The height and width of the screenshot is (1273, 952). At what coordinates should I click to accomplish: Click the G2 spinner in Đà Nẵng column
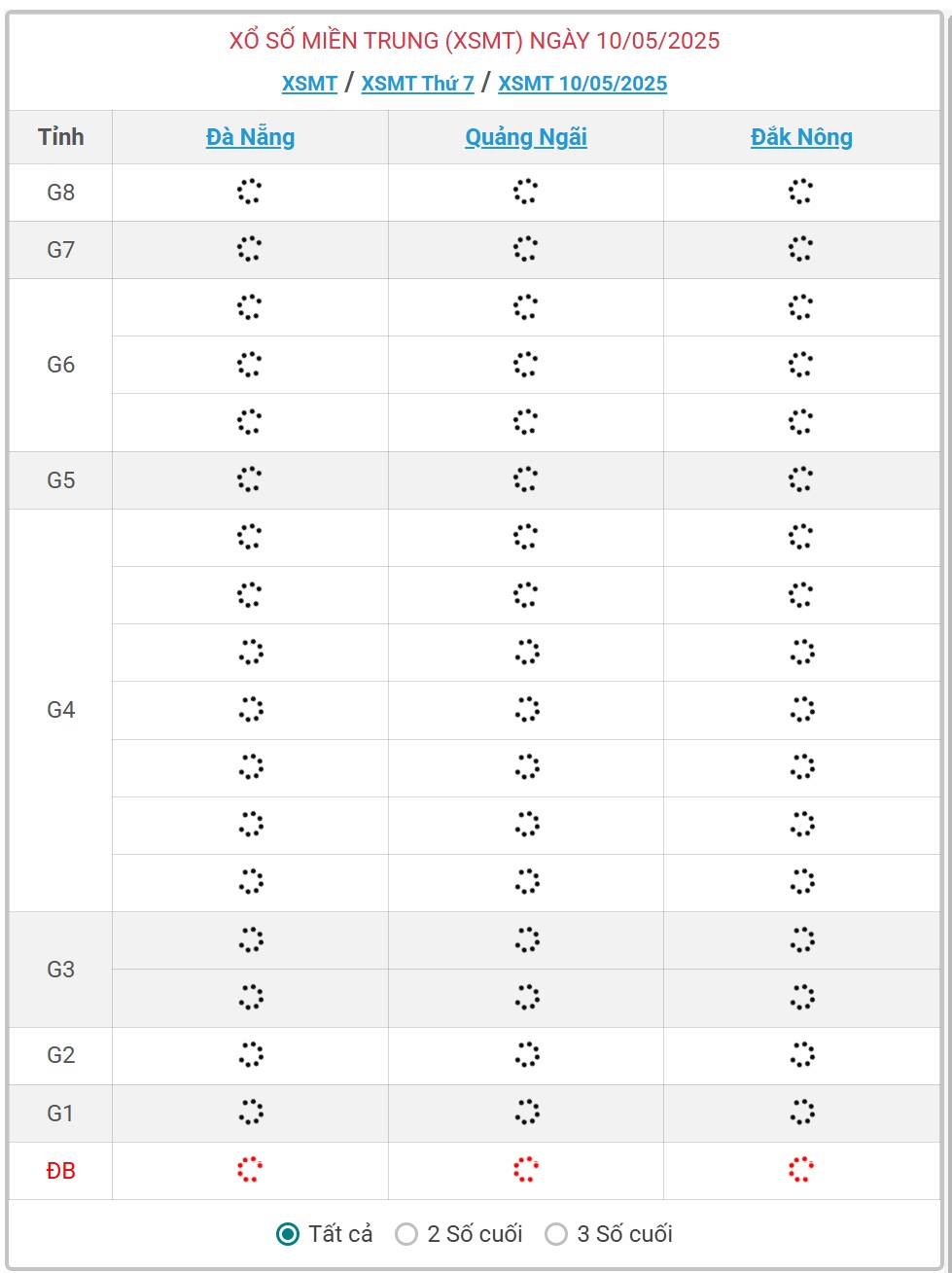click(250, 1055)
